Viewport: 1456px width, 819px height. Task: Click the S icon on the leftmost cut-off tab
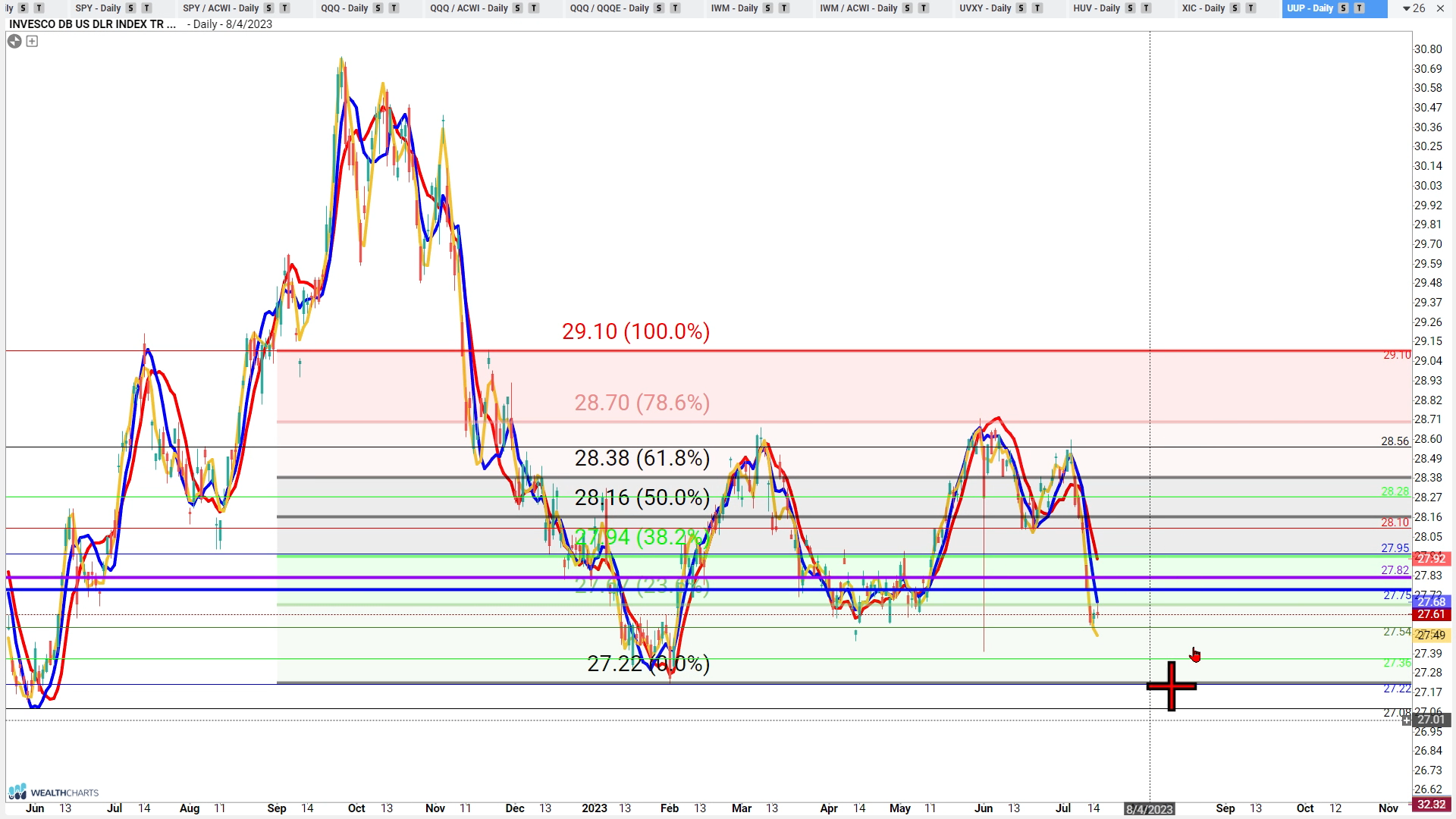tap(24, 8)
